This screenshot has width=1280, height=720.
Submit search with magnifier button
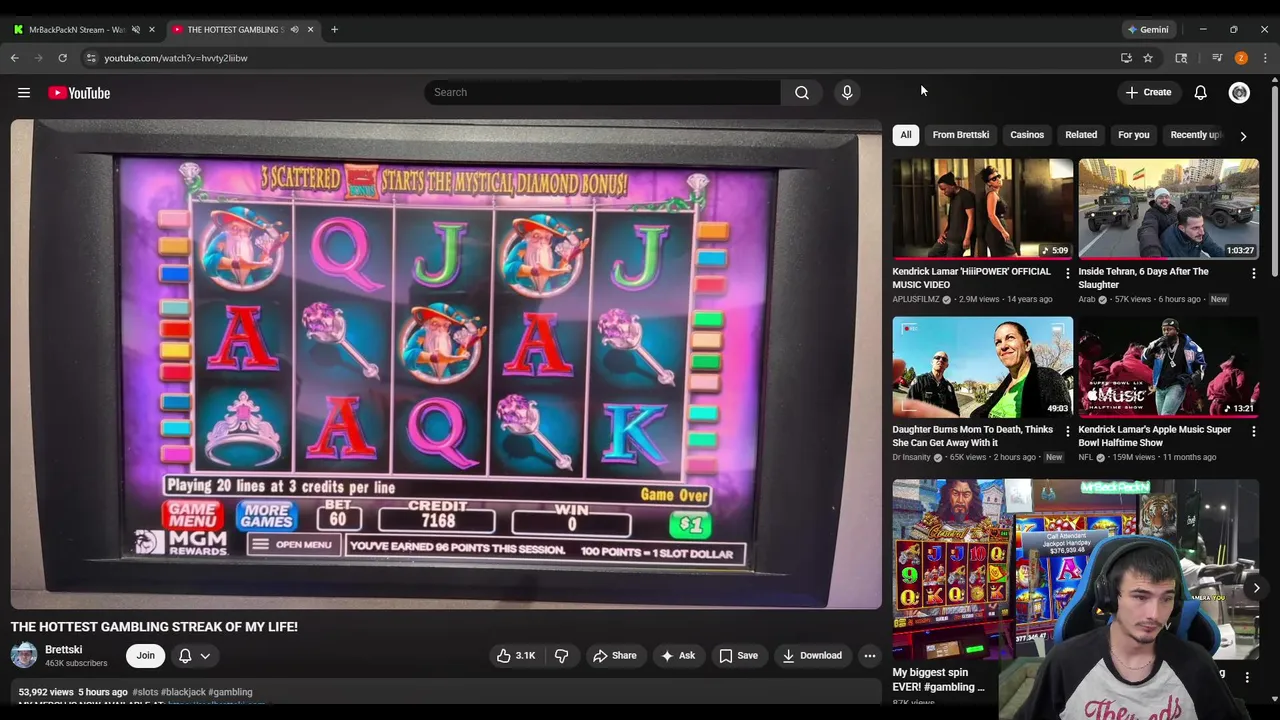[x=802, y=92]
